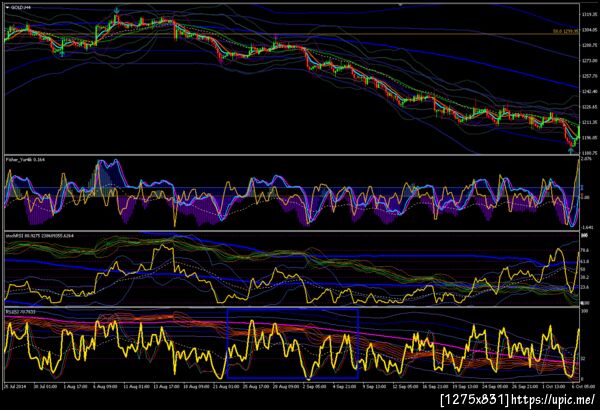Click the 6 Aug 09:00 time axis label
Image resolution: width=600 pixels, height=410 pixels.
coord(105,387)
